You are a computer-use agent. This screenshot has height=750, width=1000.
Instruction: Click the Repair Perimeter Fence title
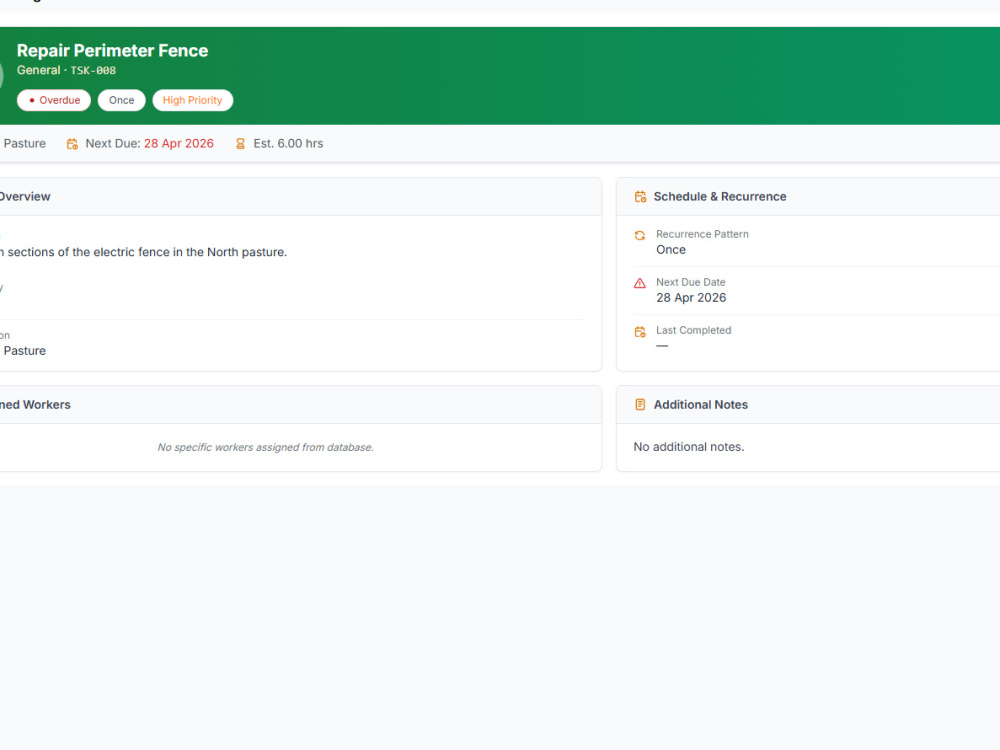(112, 50)
